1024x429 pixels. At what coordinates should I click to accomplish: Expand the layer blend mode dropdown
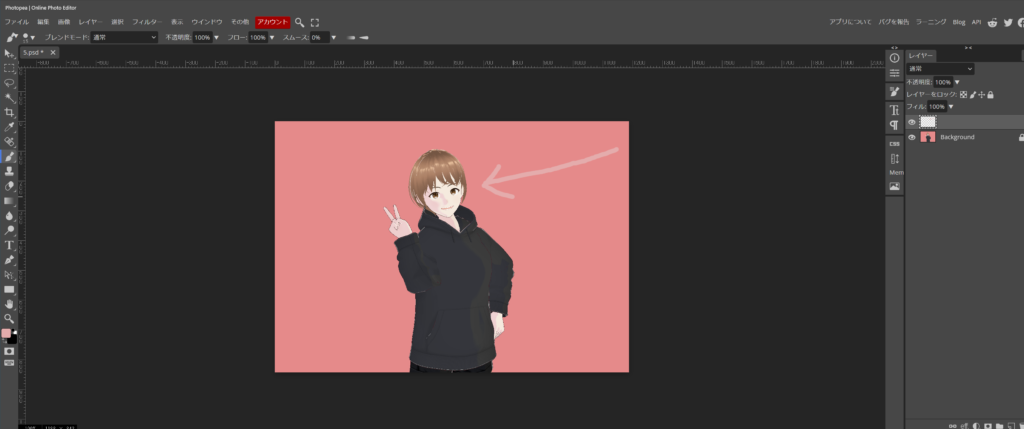pos(940,69)
